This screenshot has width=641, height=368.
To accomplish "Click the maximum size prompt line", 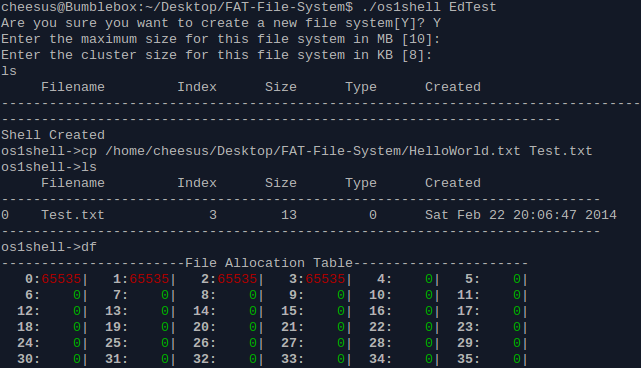I will click(x=220, y=39).
